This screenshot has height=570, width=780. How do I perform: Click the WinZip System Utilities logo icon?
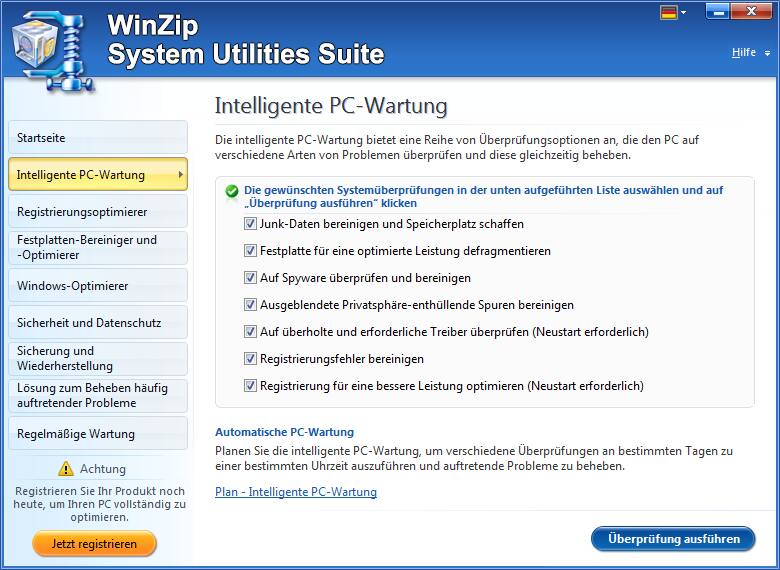tap(49, 42)
